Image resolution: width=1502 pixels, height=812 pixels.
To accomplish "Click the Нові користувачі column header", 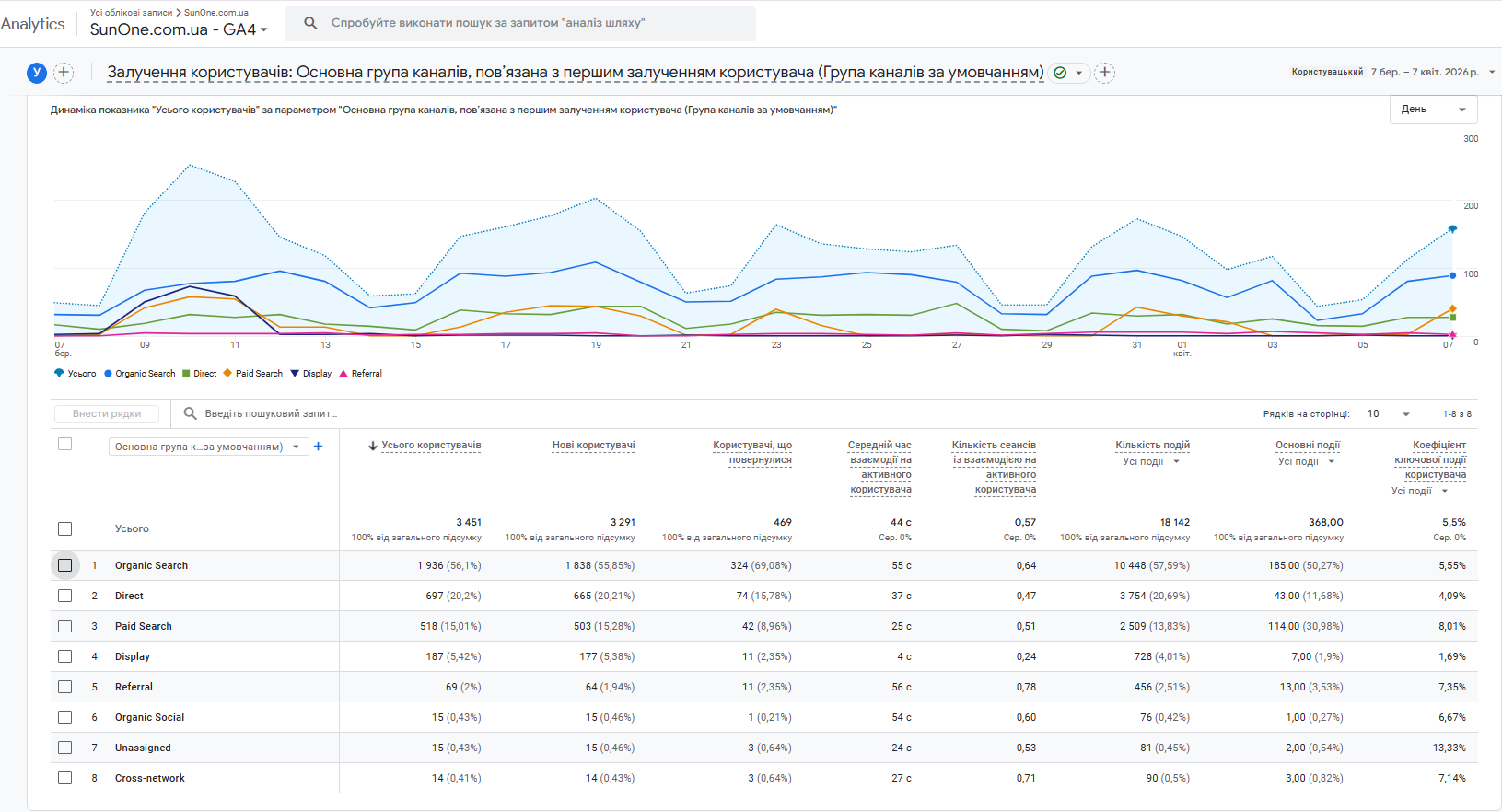I will coord(593,445).
